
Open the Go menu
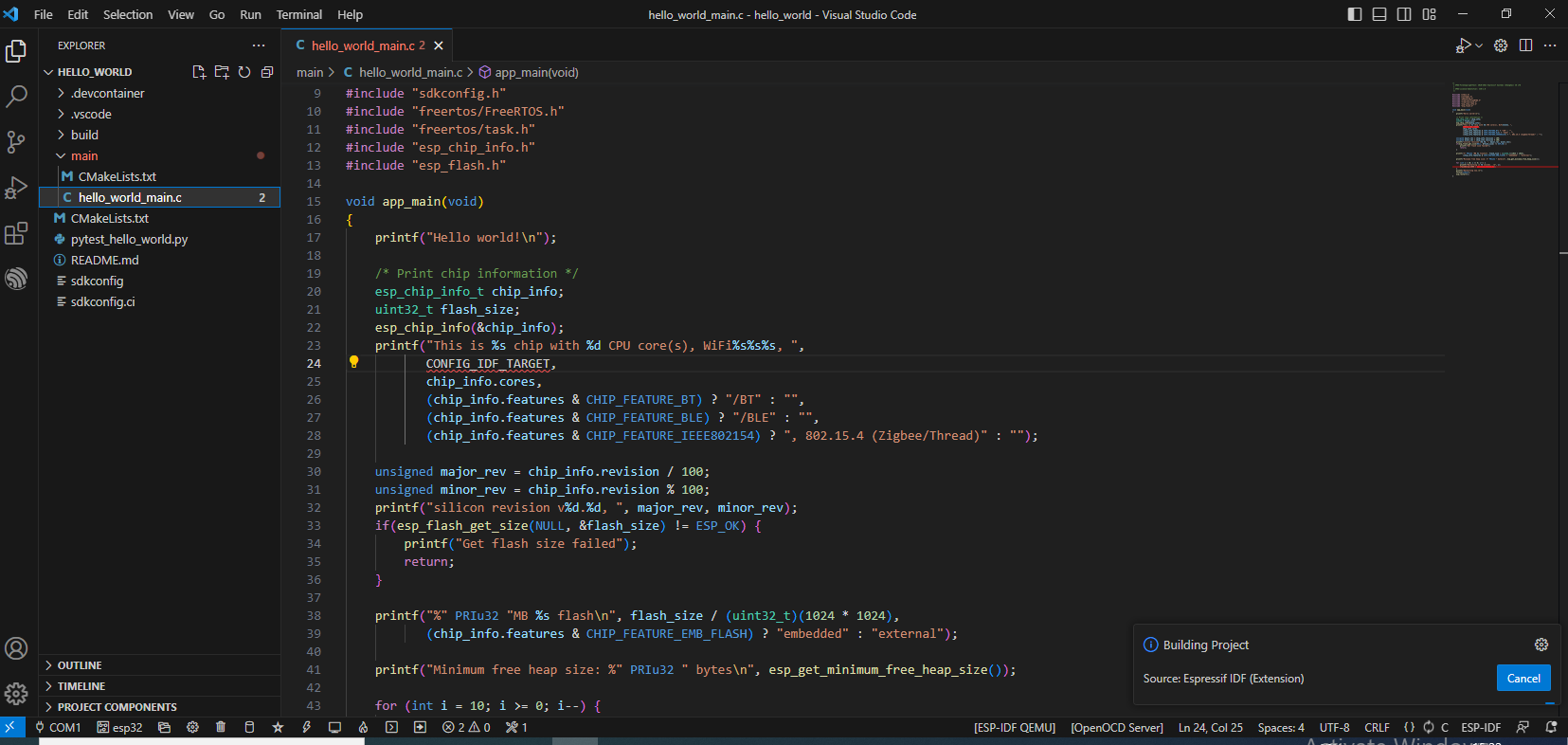[217, 14]
